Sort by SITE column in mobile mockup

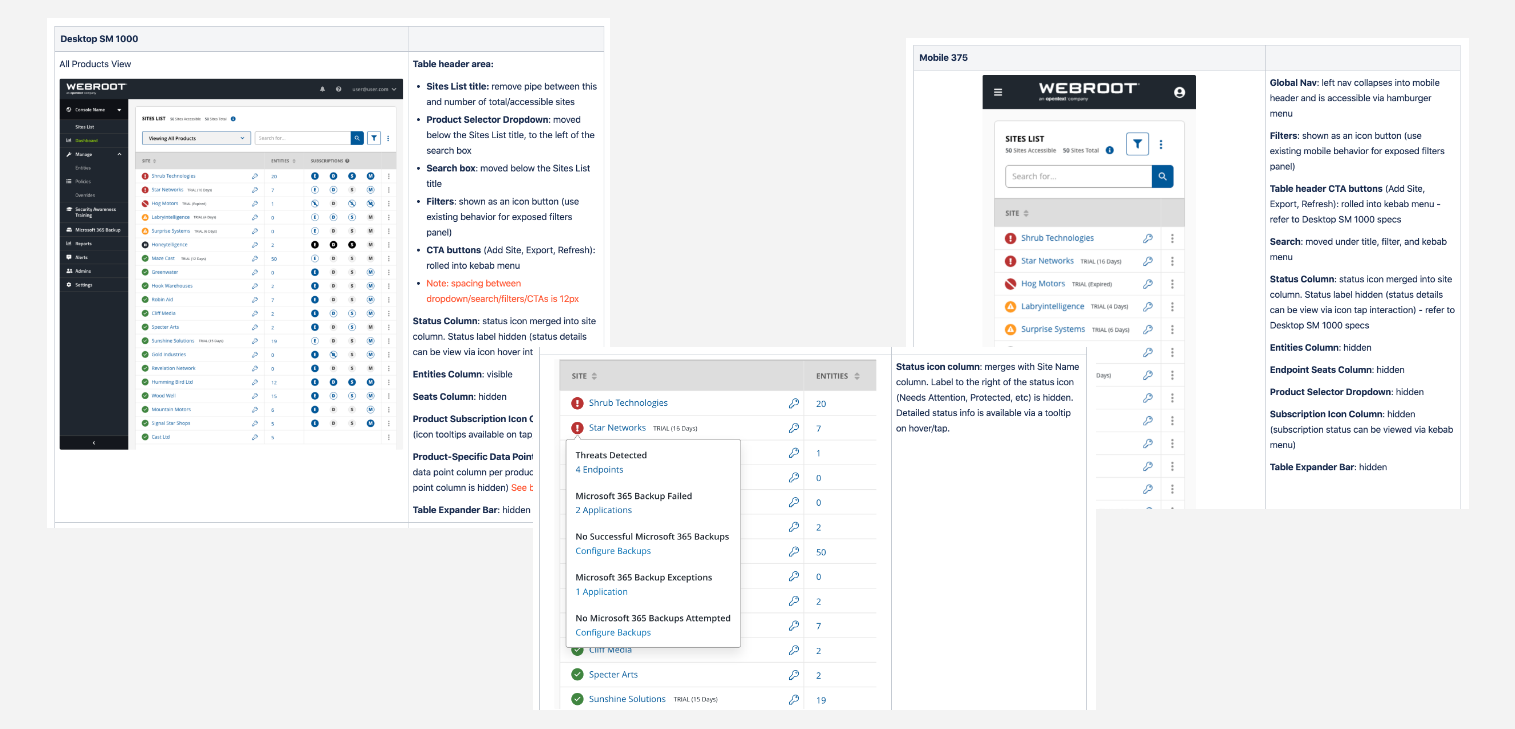pyautogui.click(x=1019, y=213)
